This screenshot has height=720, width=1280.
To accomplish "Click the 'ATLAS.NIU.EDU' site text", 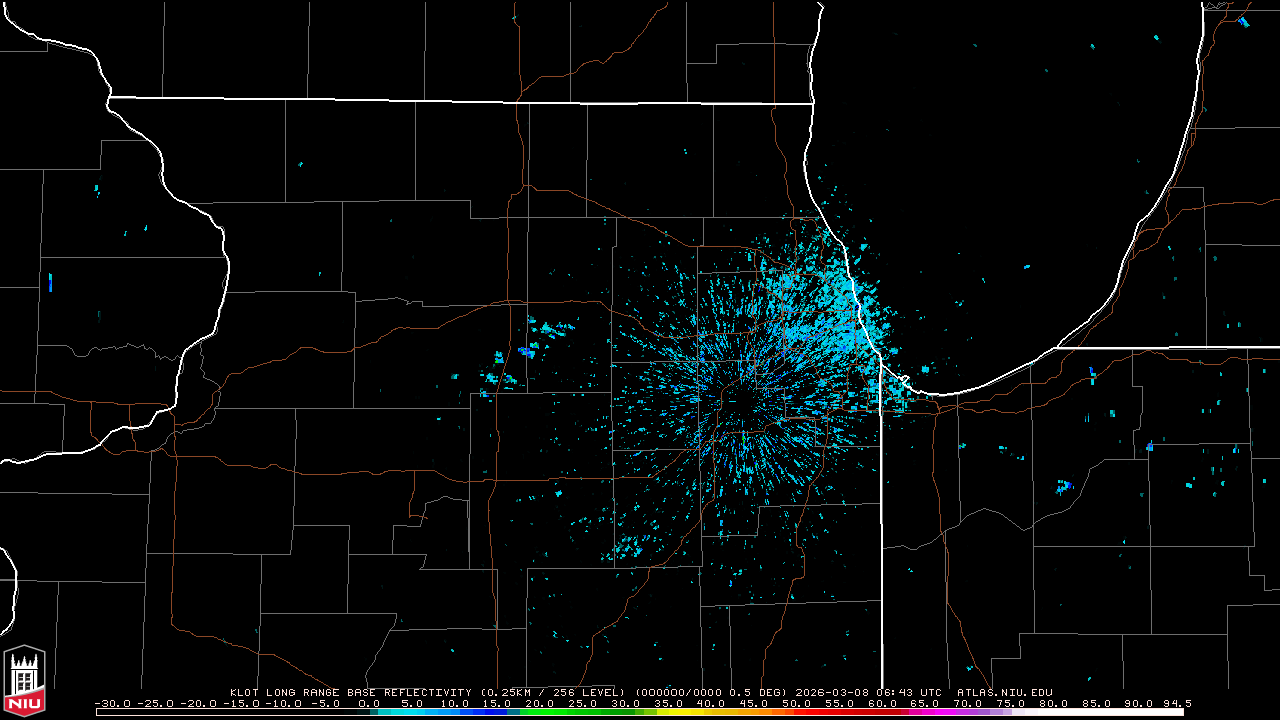I will 1004,692.
